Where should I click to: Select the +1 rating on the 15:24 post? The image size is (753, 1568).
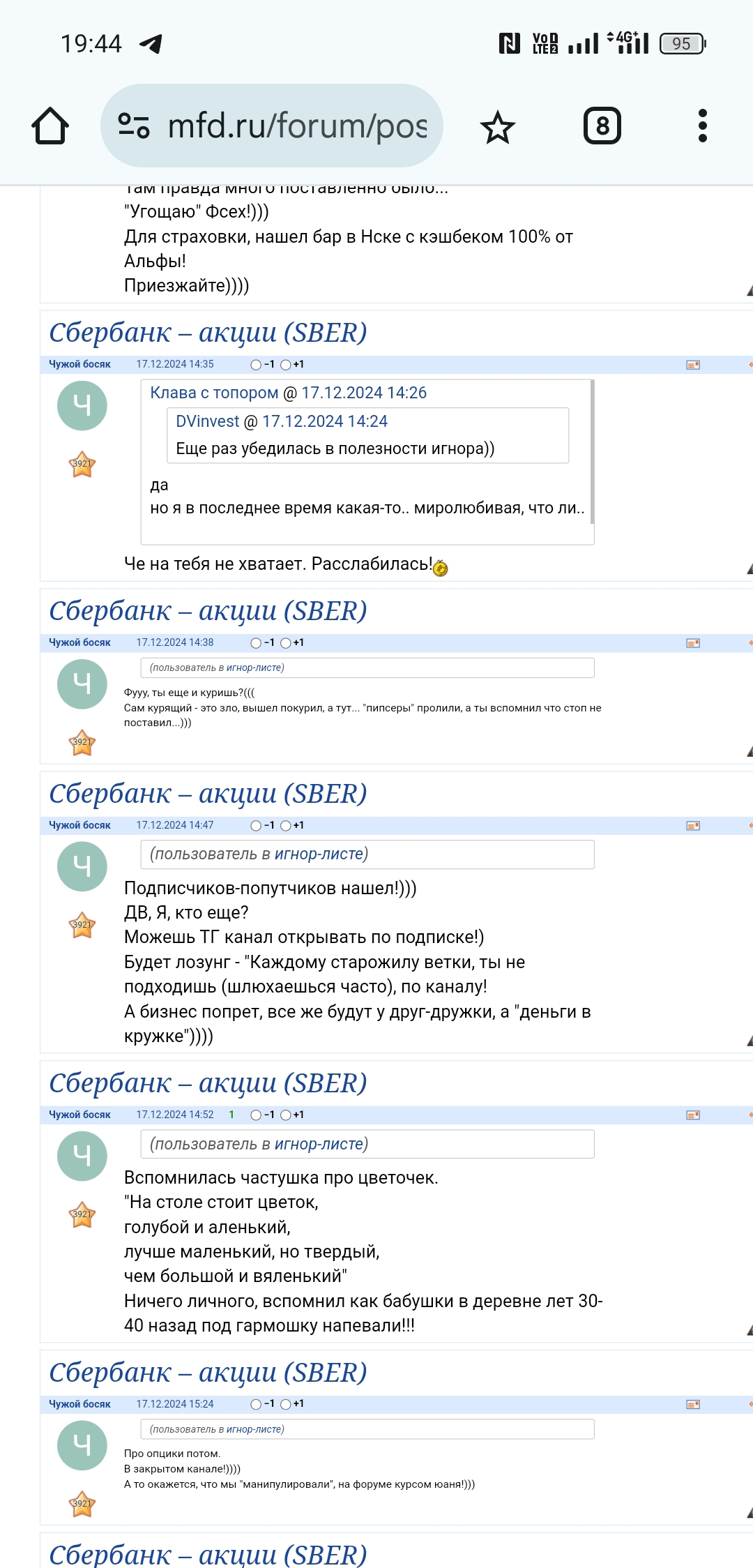coord(286,1405)
